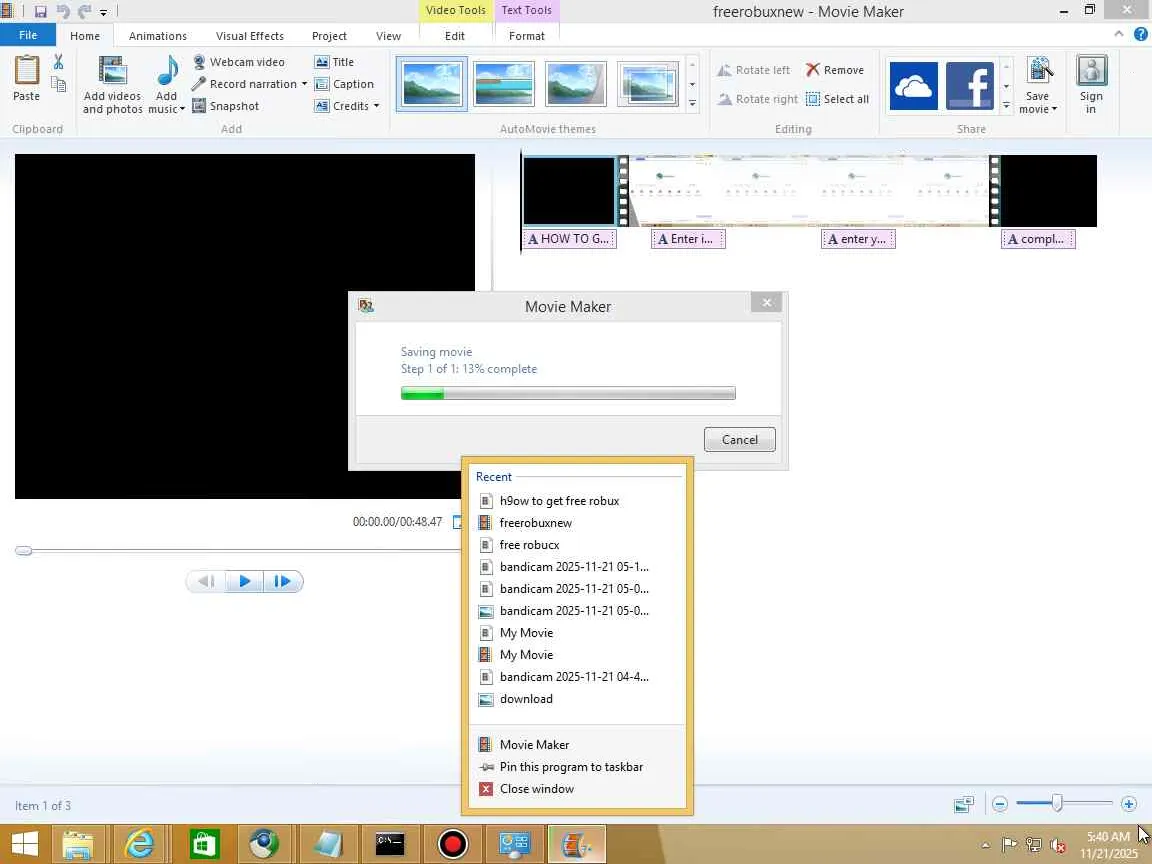This screenshot has height=864, width=1152.
Task: Click Pin this program to taskbar
Action: (x=577, y=766)
